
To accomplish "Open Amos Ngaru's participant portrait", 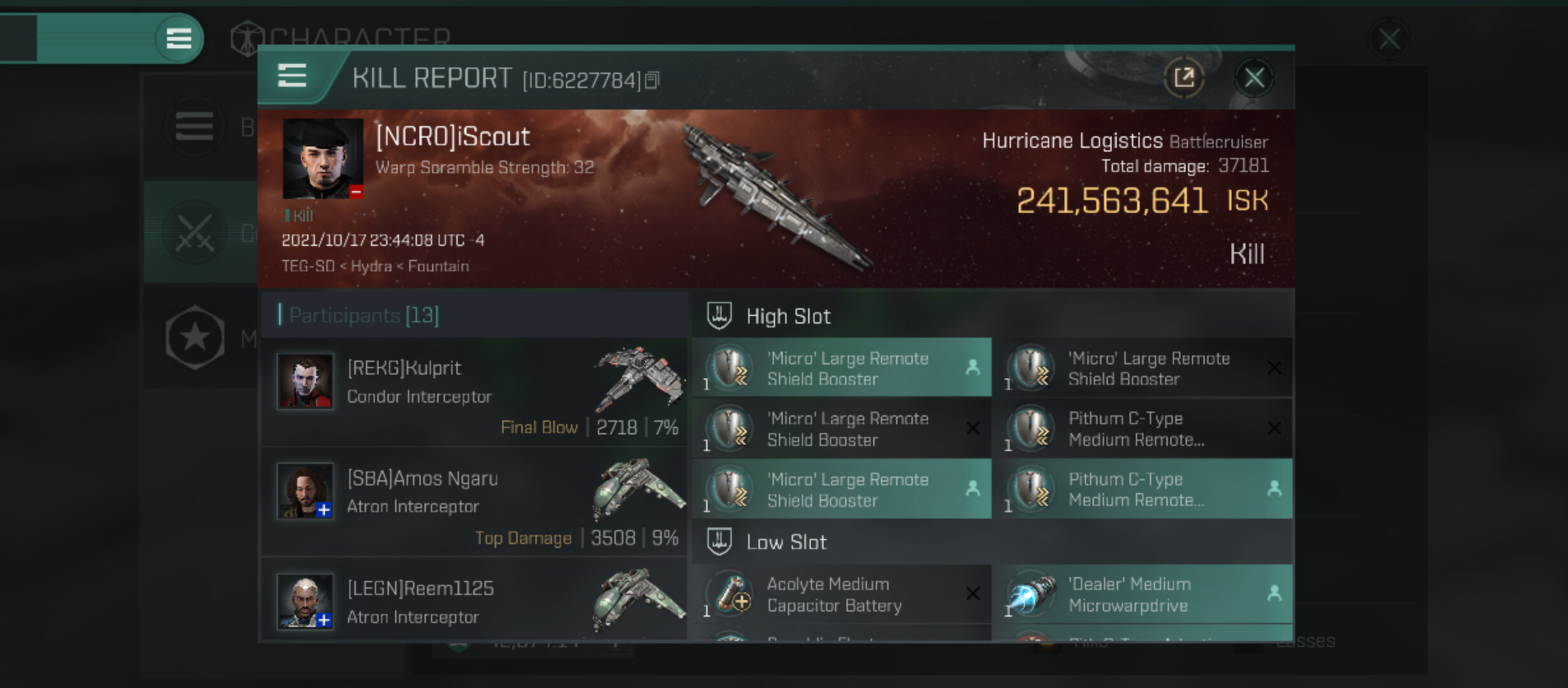I will point(305,491).
